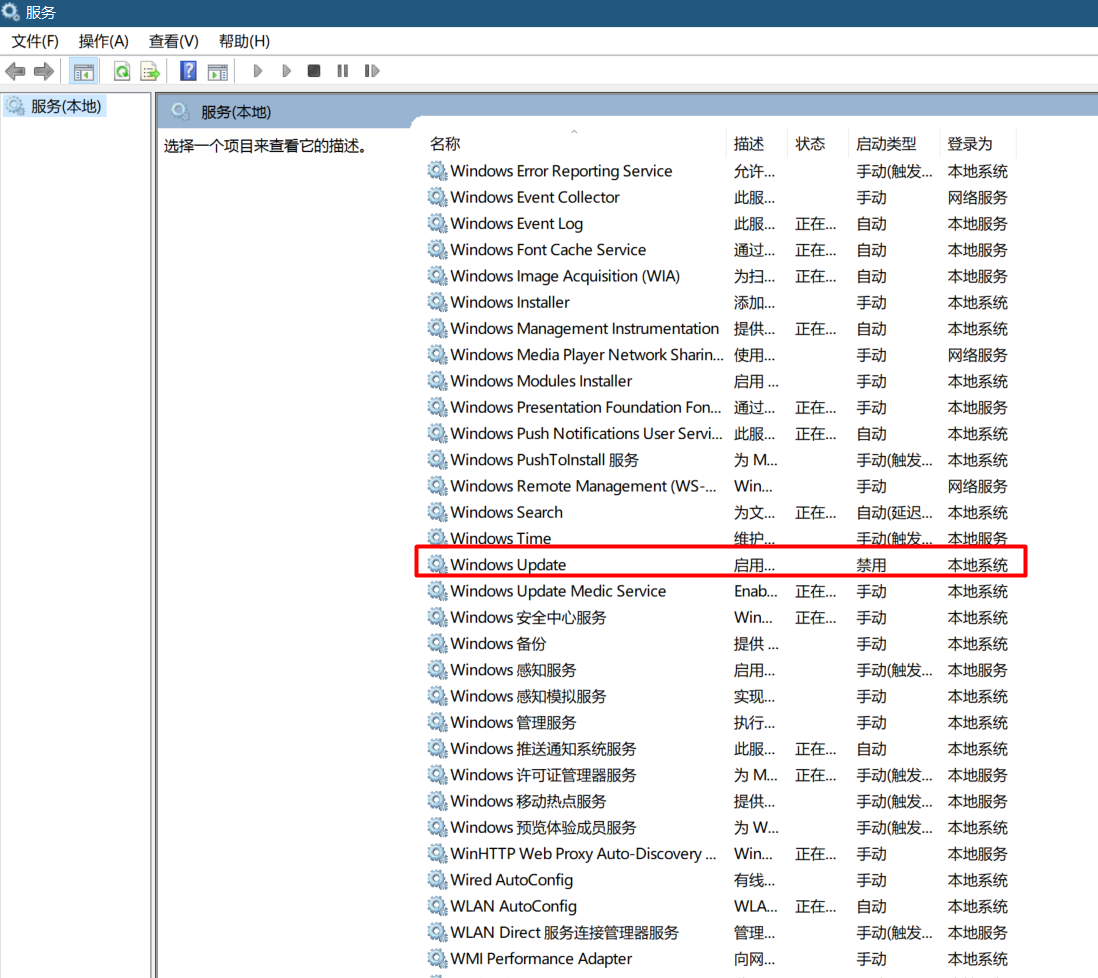This screenshot has width=1098, height=978.
Task: Click gear icon beside Windows Update
Action: click(438, 564)
